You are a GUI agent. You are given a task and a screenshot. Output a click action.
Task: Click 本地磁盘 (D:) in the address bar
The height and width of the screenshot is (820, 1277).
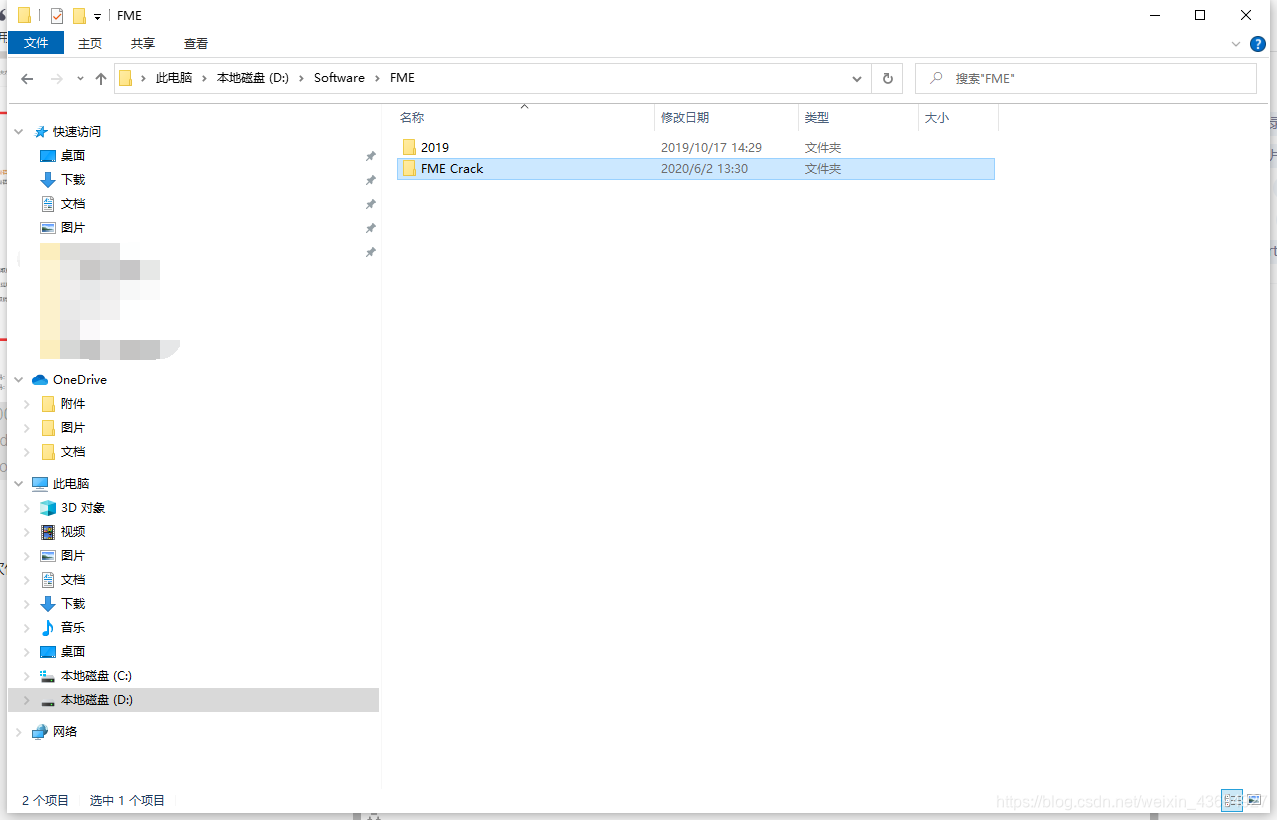[253, 78]
